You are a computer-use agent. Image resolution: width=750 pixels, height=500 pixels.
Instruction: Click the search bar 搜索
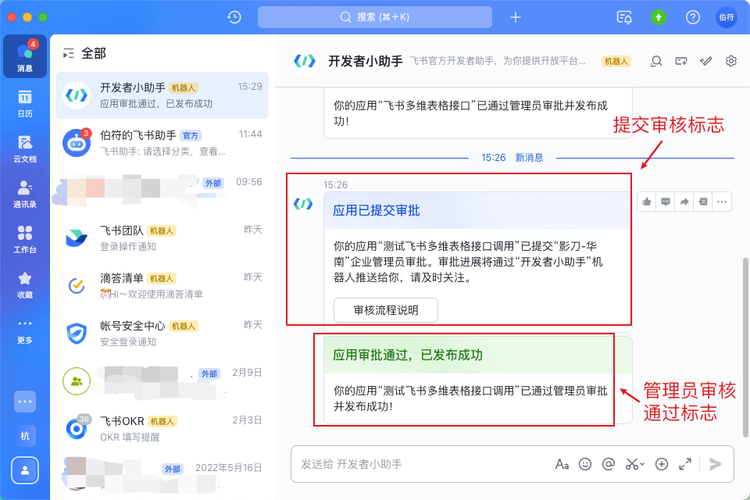click(375, 18)
